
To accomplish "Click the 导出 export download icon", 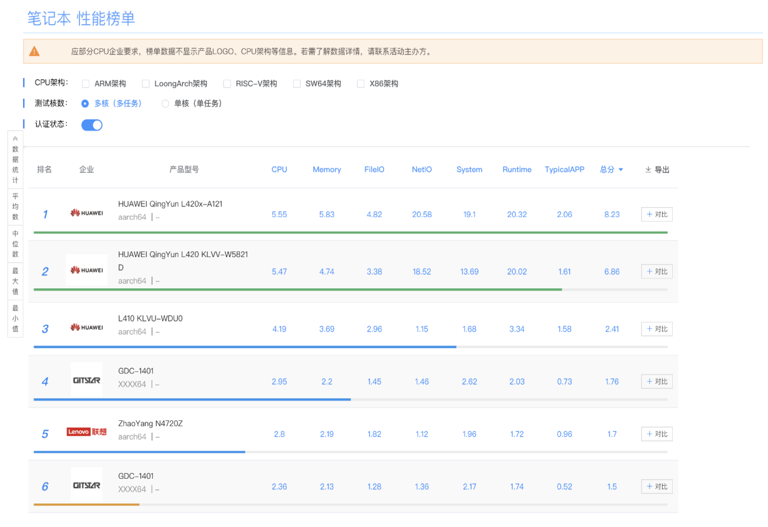I will pyautogui.click(x=648, y=170).
